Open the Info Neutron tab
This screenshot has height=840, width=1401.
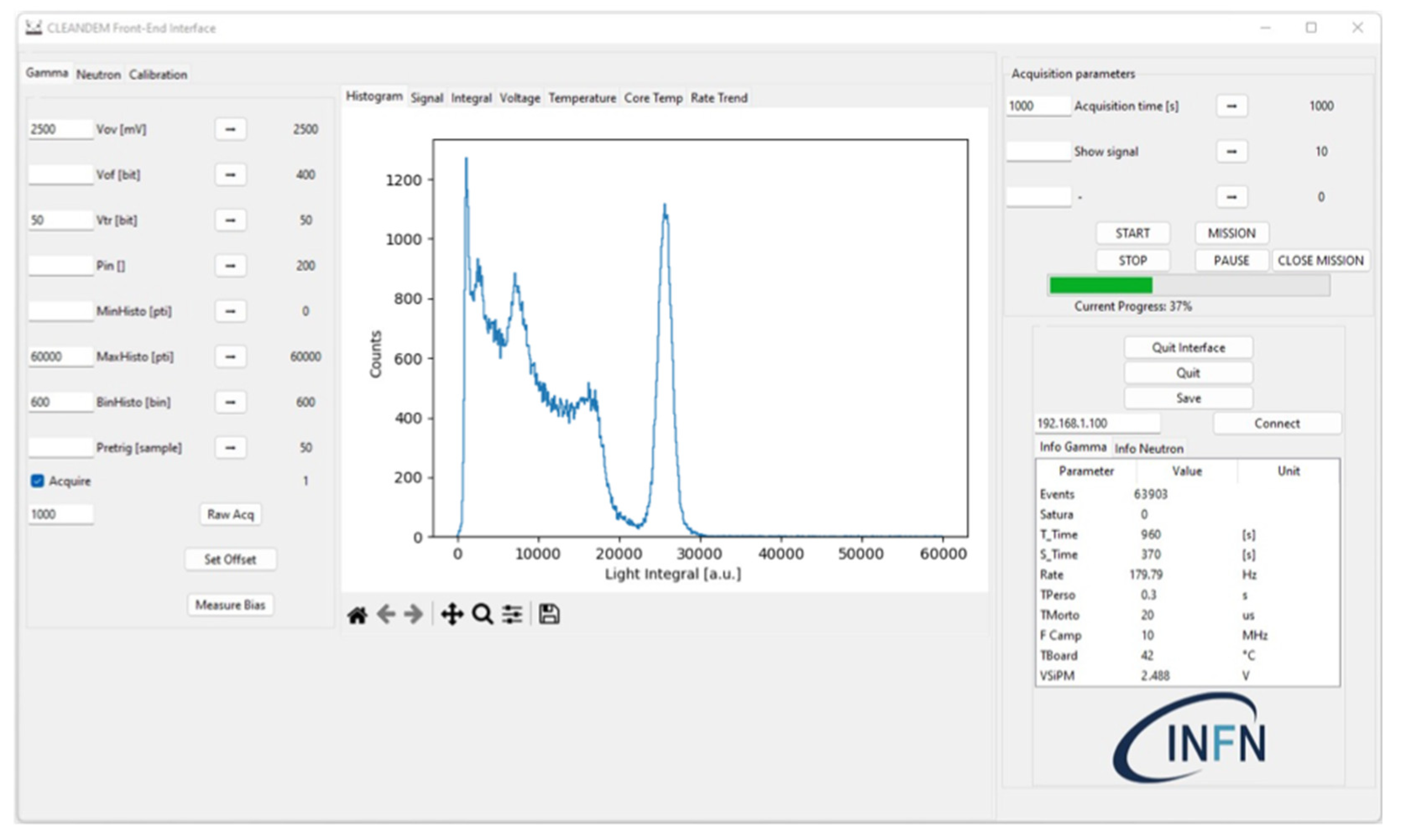tap(1148, 448)
